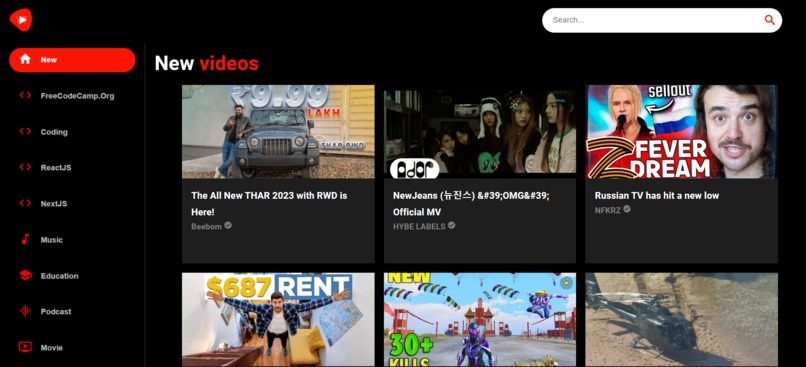Click title 'The All New THAR 2023 with RWD is Here!'
Image resolution: width=806 pixels, height=367 pixels.
(x=269, y=204)
